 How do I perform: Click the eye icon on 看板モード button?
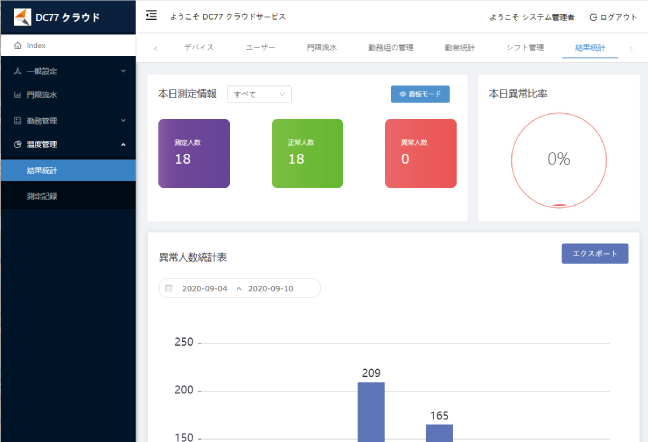tap(402, 94)
